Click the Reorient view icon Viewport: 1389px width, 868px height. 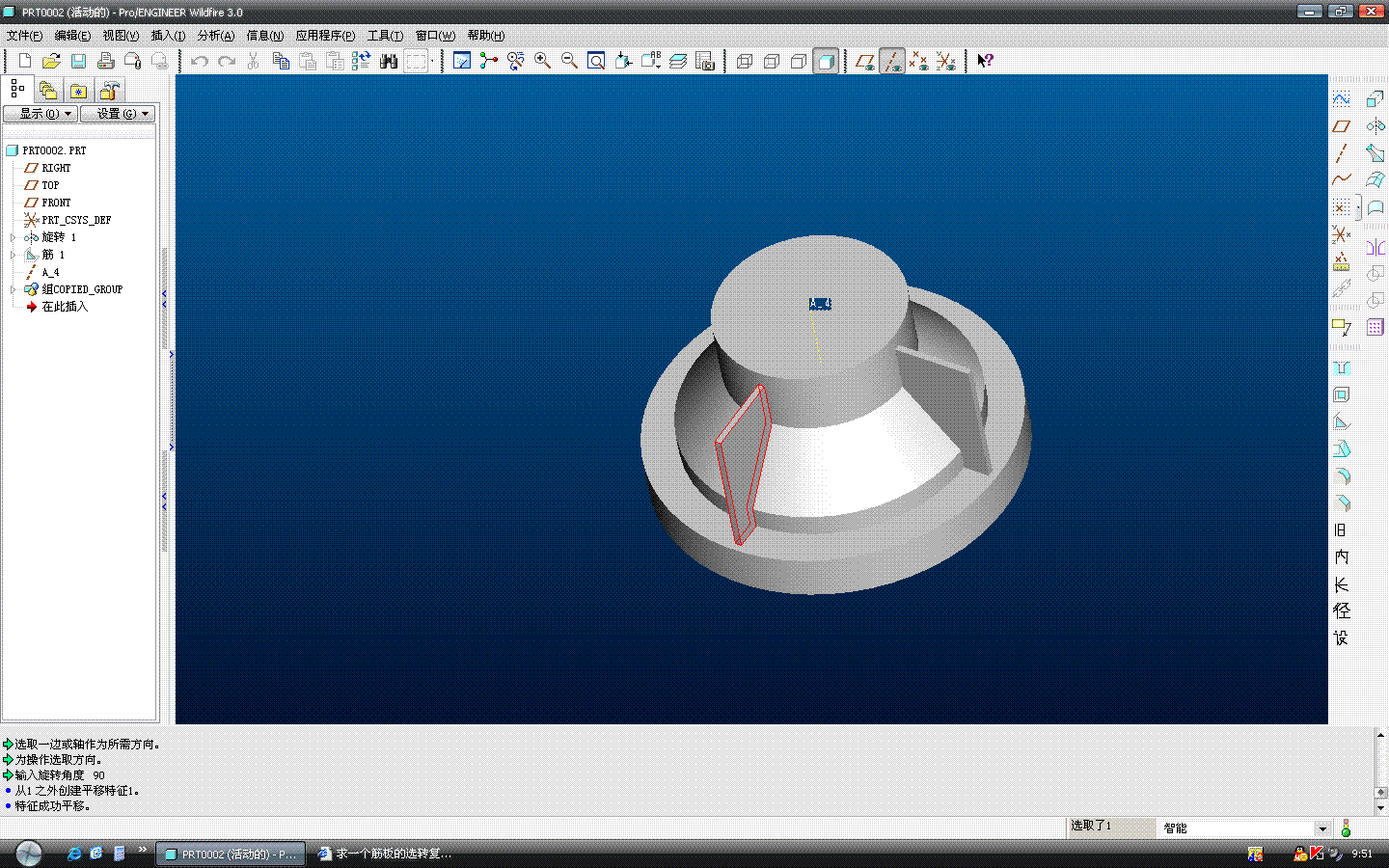(624, 61)
